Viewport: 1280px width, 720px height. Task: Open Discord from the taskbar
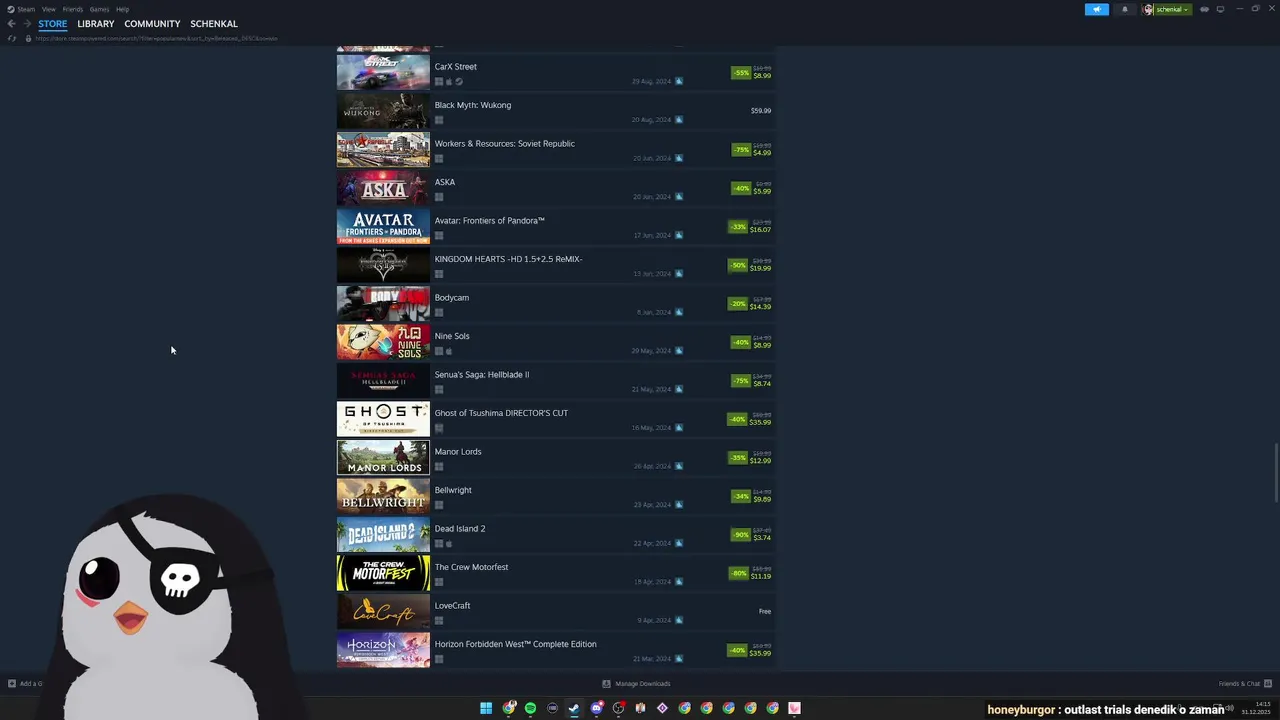pyautogui.click(x=596, y=708)
